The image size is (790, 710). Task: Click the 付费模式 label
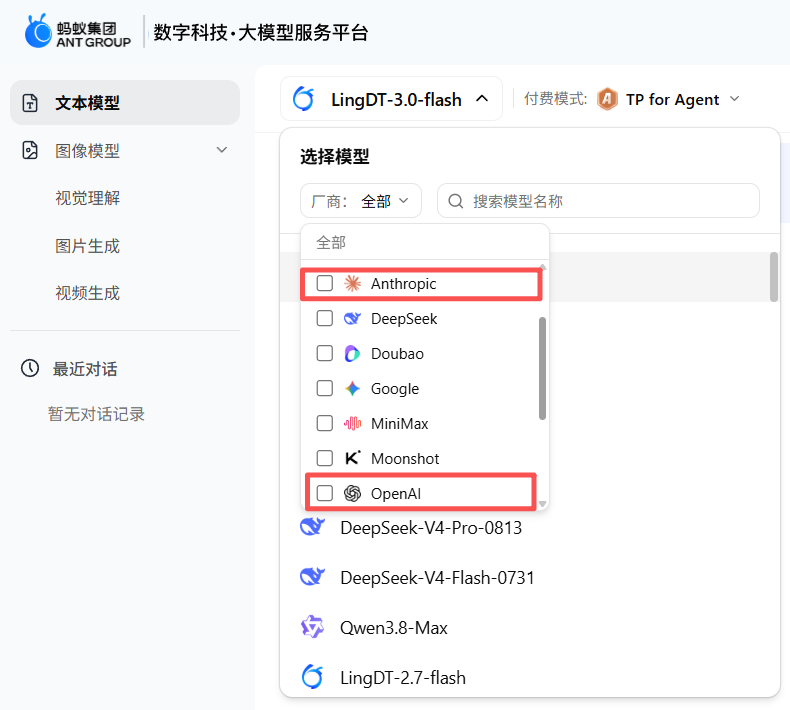tap(556, 99)
